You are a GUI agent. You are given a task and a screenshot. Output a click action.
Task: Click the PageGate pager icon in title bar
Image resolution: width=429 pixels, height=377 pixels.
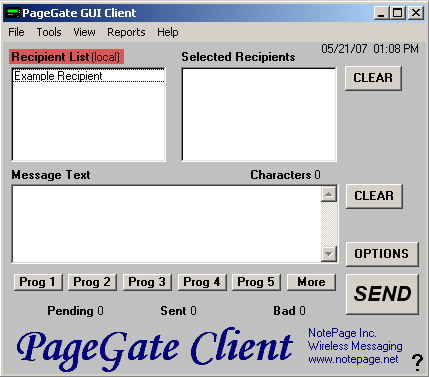(13, 13)
